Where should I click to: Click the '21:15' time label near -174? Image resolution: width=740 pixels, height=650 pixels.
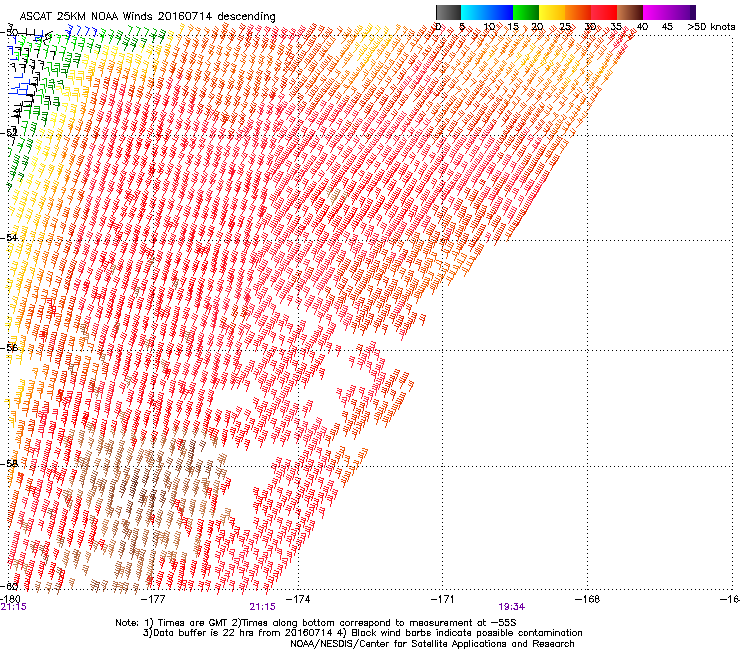click(x=262, y=607)
